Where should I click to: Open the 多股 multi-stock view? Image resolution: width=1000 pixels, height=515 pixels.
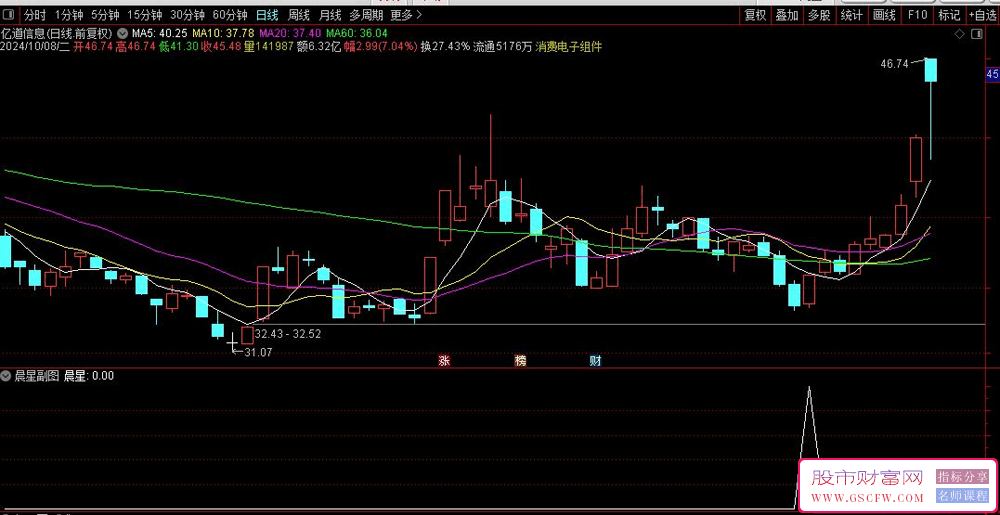(x=820, y=15)
